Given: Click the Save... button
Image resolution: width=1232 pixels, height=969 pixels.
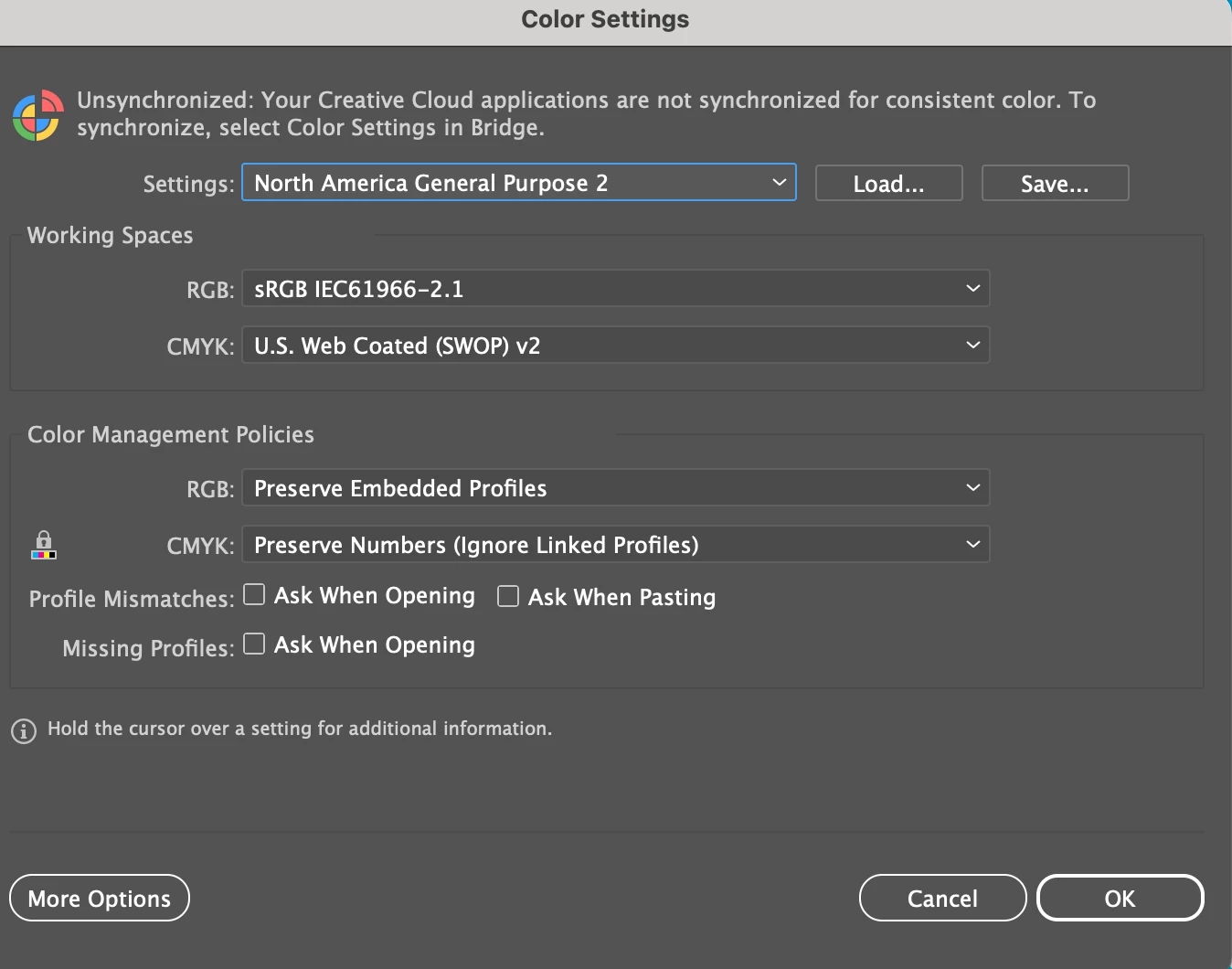Looking at the screenshot, I should [1056, 184].
